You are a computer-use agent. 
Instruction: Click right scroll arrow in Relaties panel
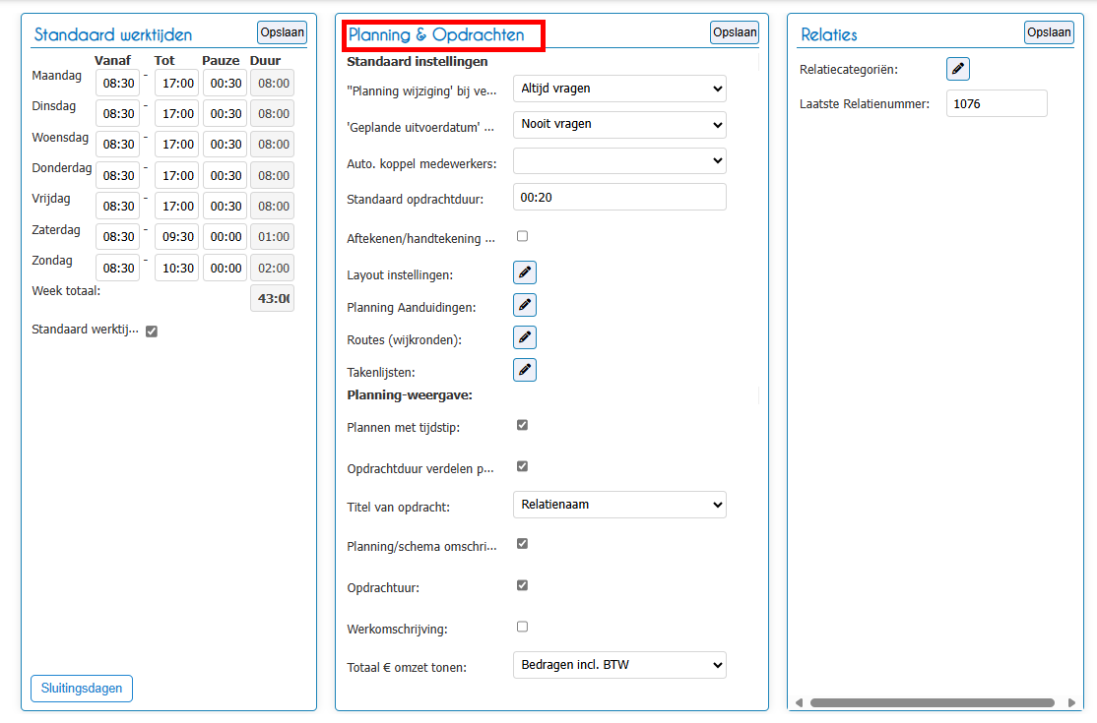point(1071,703)
